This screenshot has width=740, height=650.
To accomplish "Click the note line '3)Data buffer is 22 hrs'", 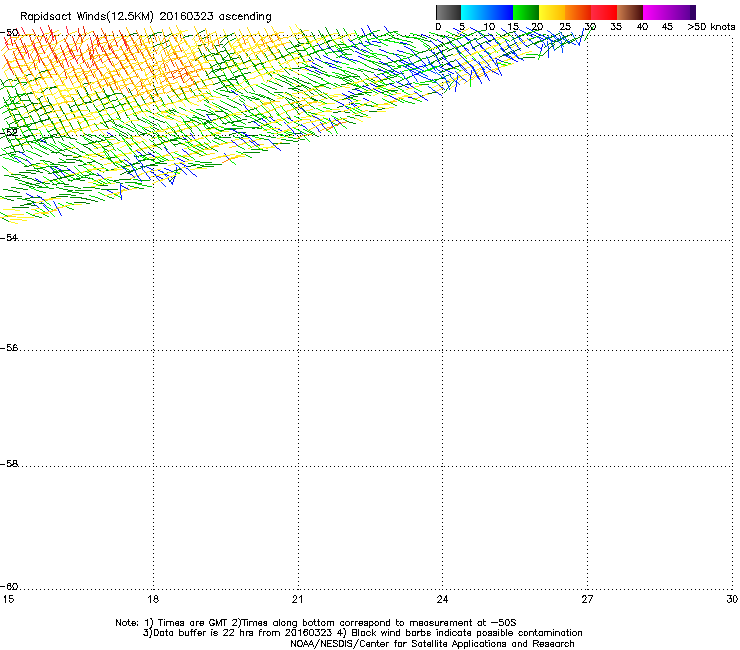I will [x=362, y=633].
